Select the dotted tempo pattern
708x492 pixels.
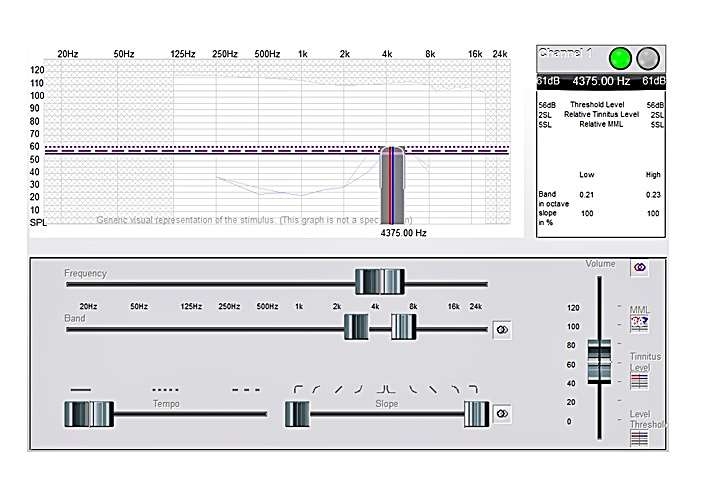tap(165, 389)
